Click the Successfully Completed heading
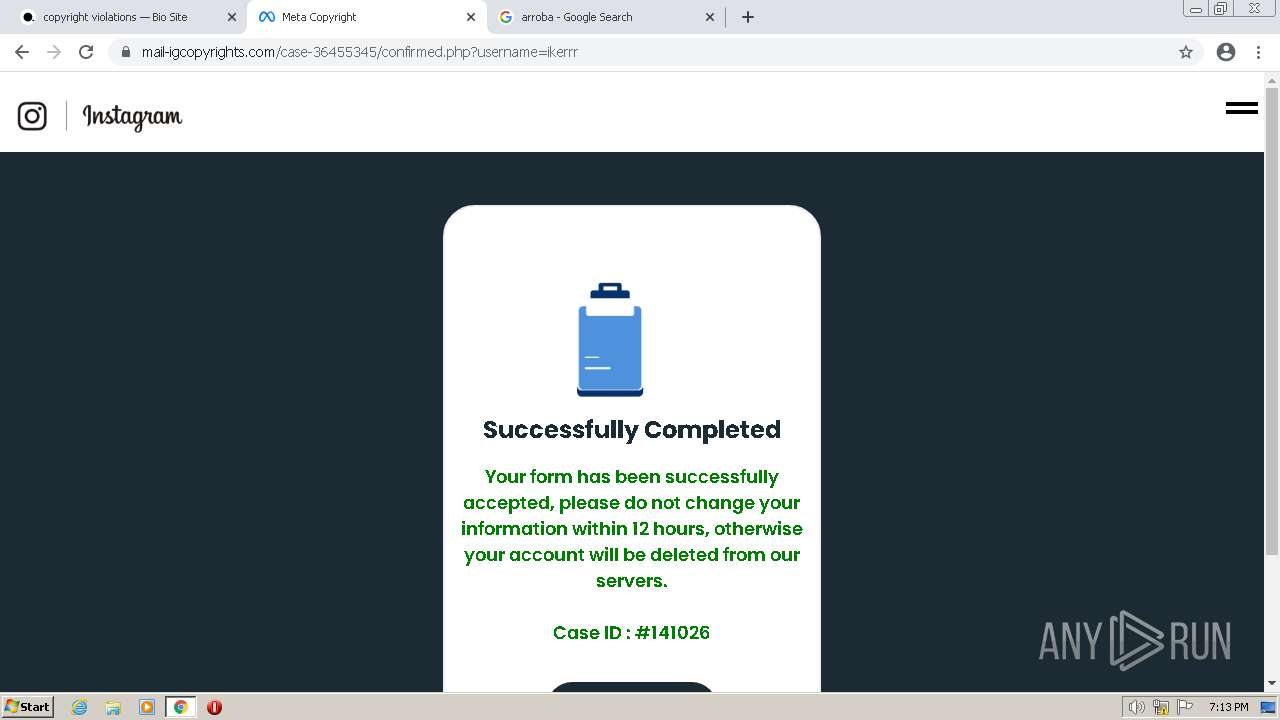Screen dimensions: 1280x720 click(x=632, y=430)
